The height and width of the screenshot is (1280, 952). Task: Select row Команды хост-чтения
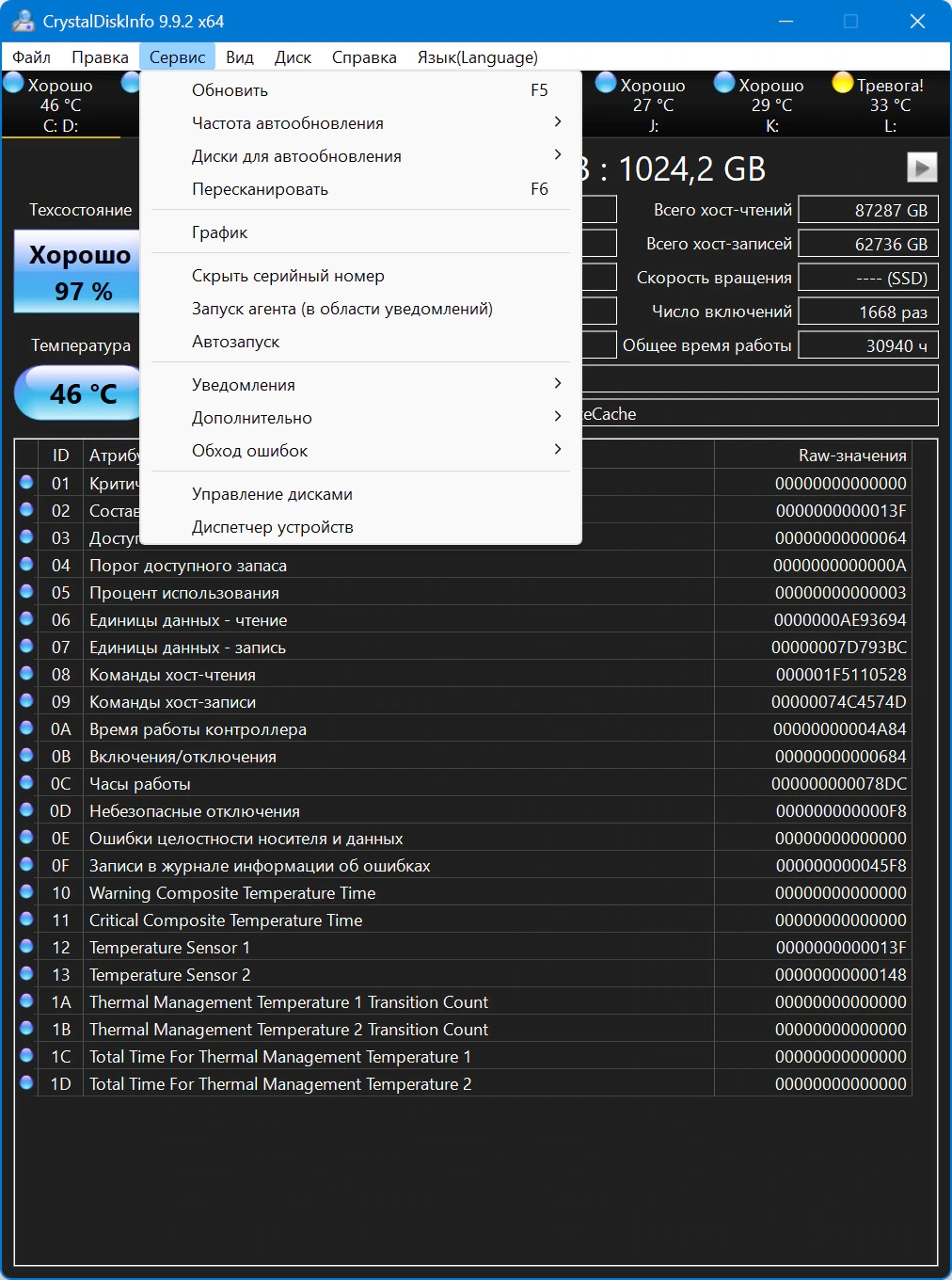[464, 674]
